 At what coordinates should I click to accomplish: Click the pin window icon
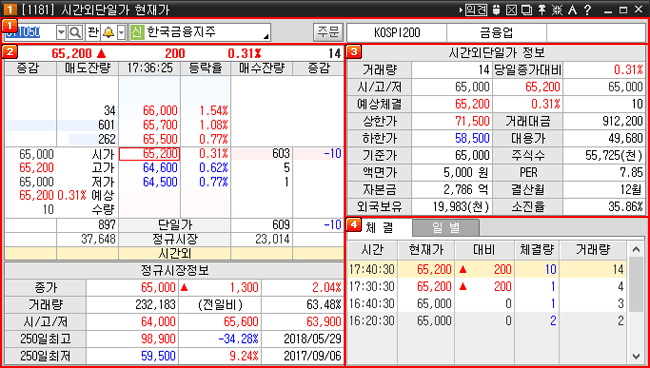[542, 10]
